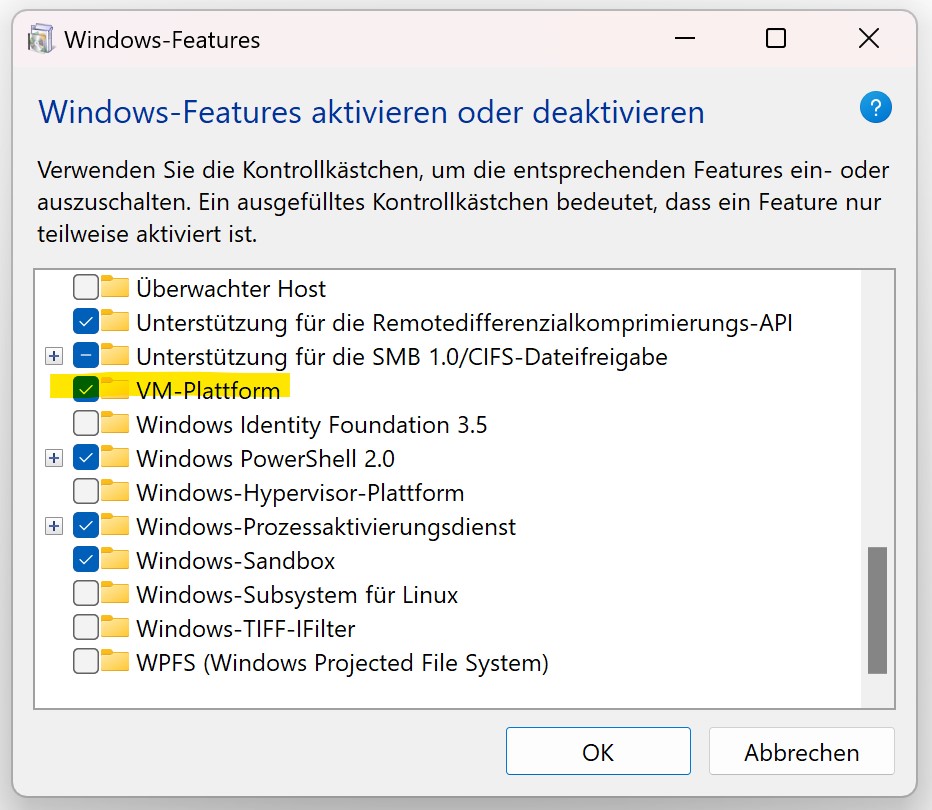Confirm with the OK button
Screen dimensions: 932x810
tap(598, 752)
